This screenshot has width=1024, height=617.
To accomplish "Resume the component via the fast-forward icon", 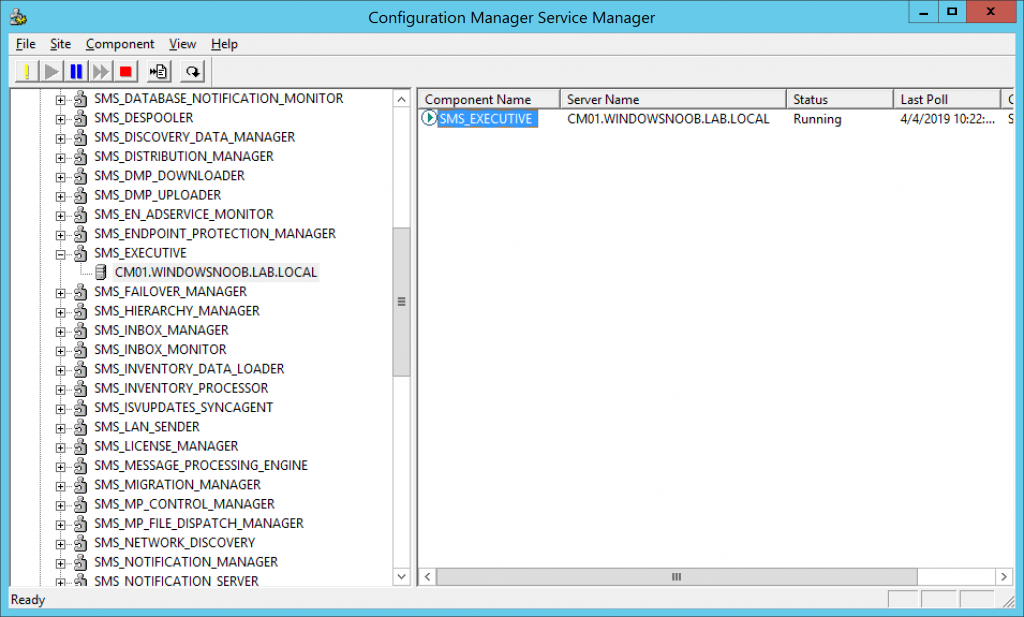I will [99, 70].
